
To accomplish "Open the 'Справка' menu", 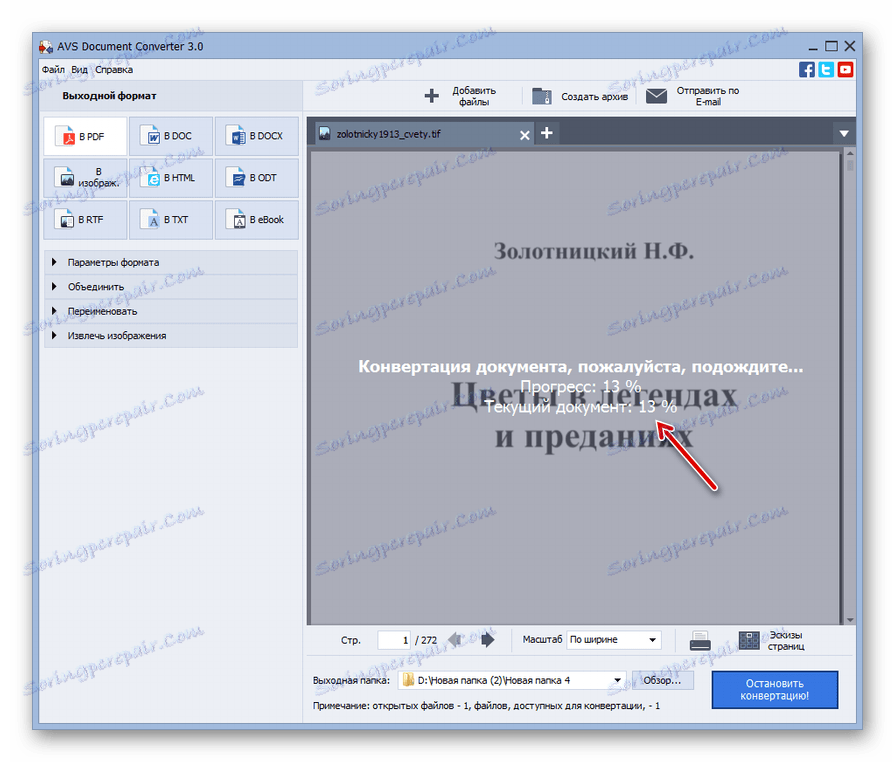I will pos(114,70).
